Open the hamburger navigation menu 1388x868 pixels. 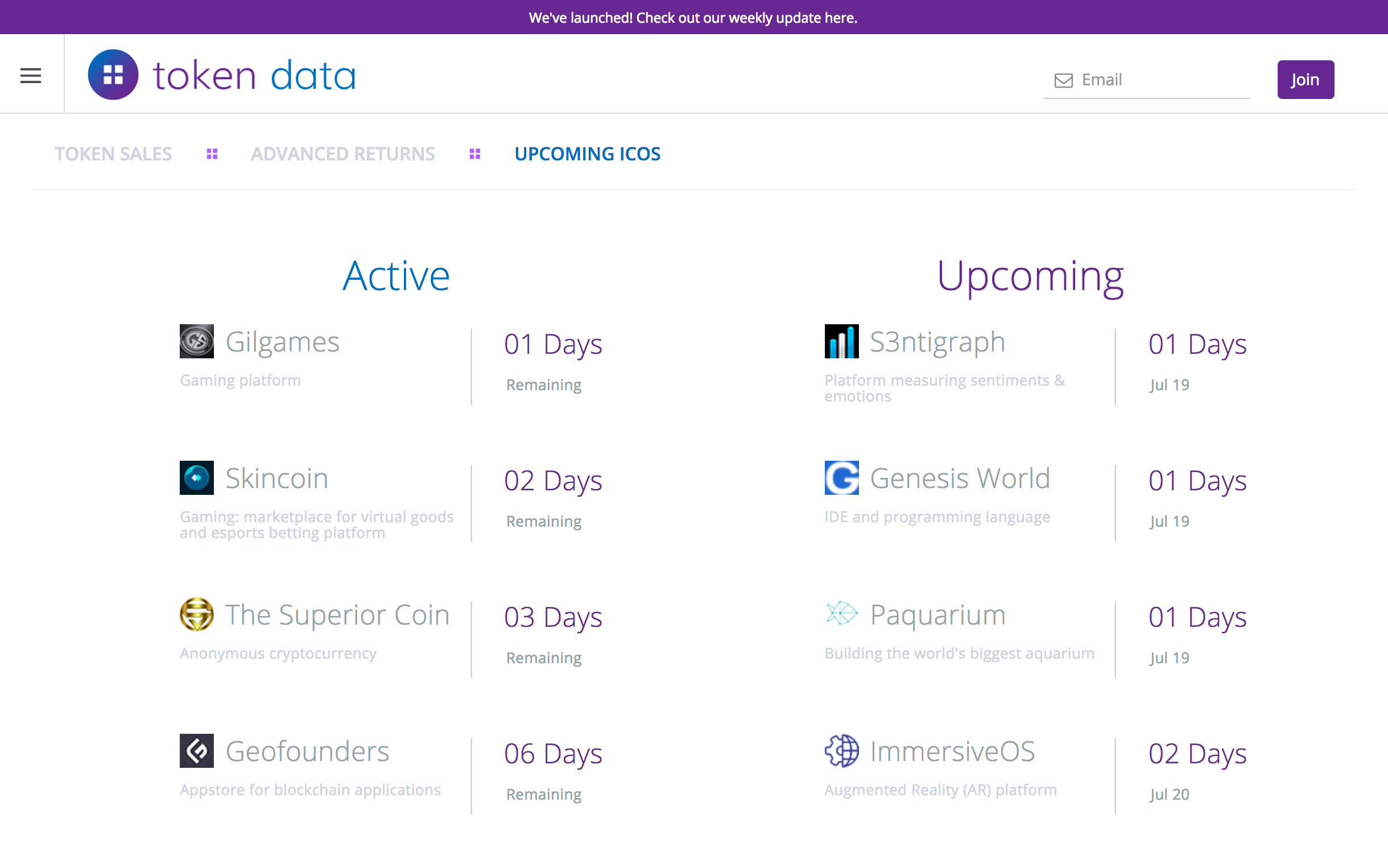pos(30,75)
